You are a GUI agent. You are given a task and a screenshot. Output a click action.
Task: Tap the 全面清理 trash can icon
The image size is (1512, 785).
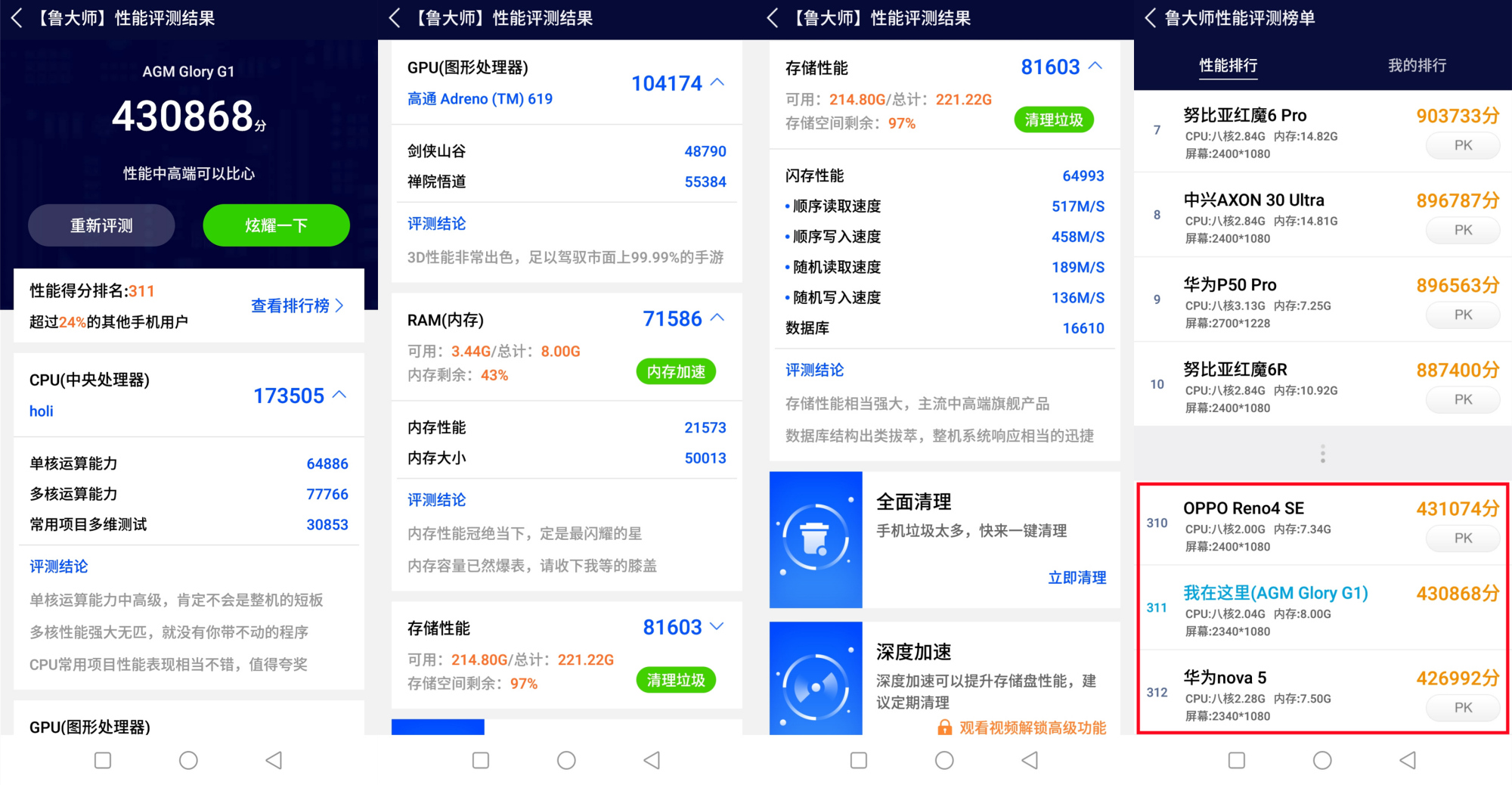816,539
